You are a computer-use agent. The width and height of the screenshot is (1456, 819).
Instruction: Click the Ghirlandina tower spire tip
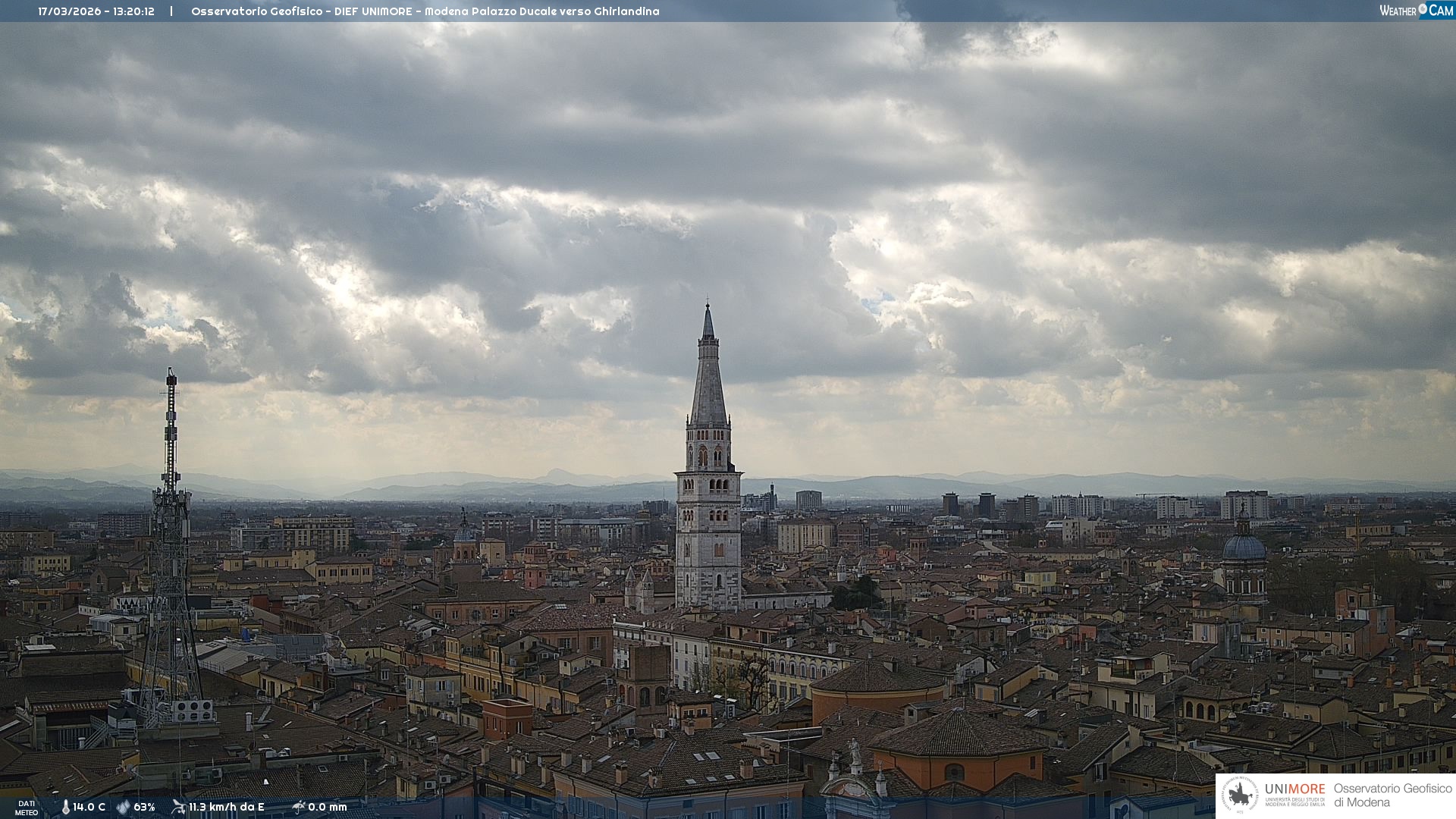point(708,307)
